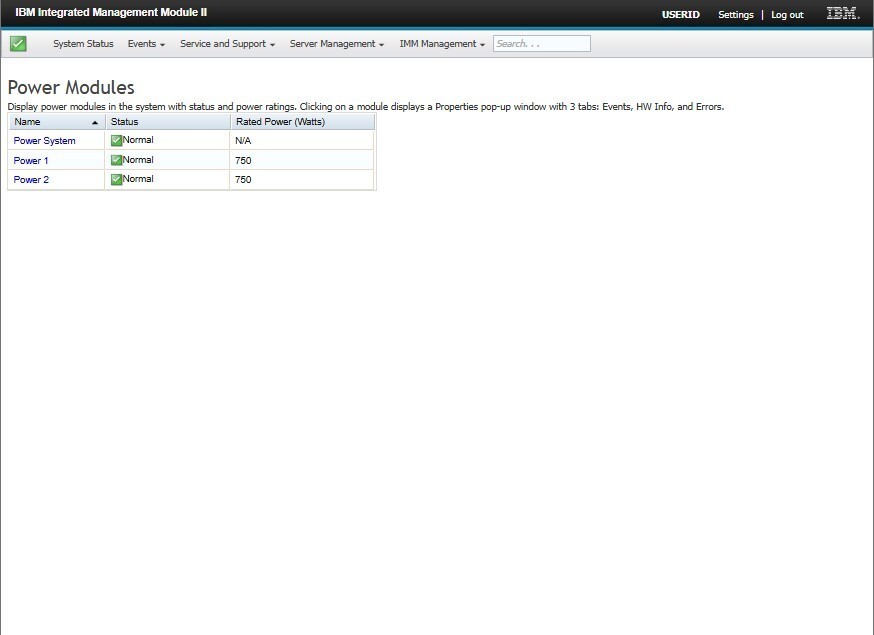Open Power 1 module properties
874x635 pixels.
point(31,161)
